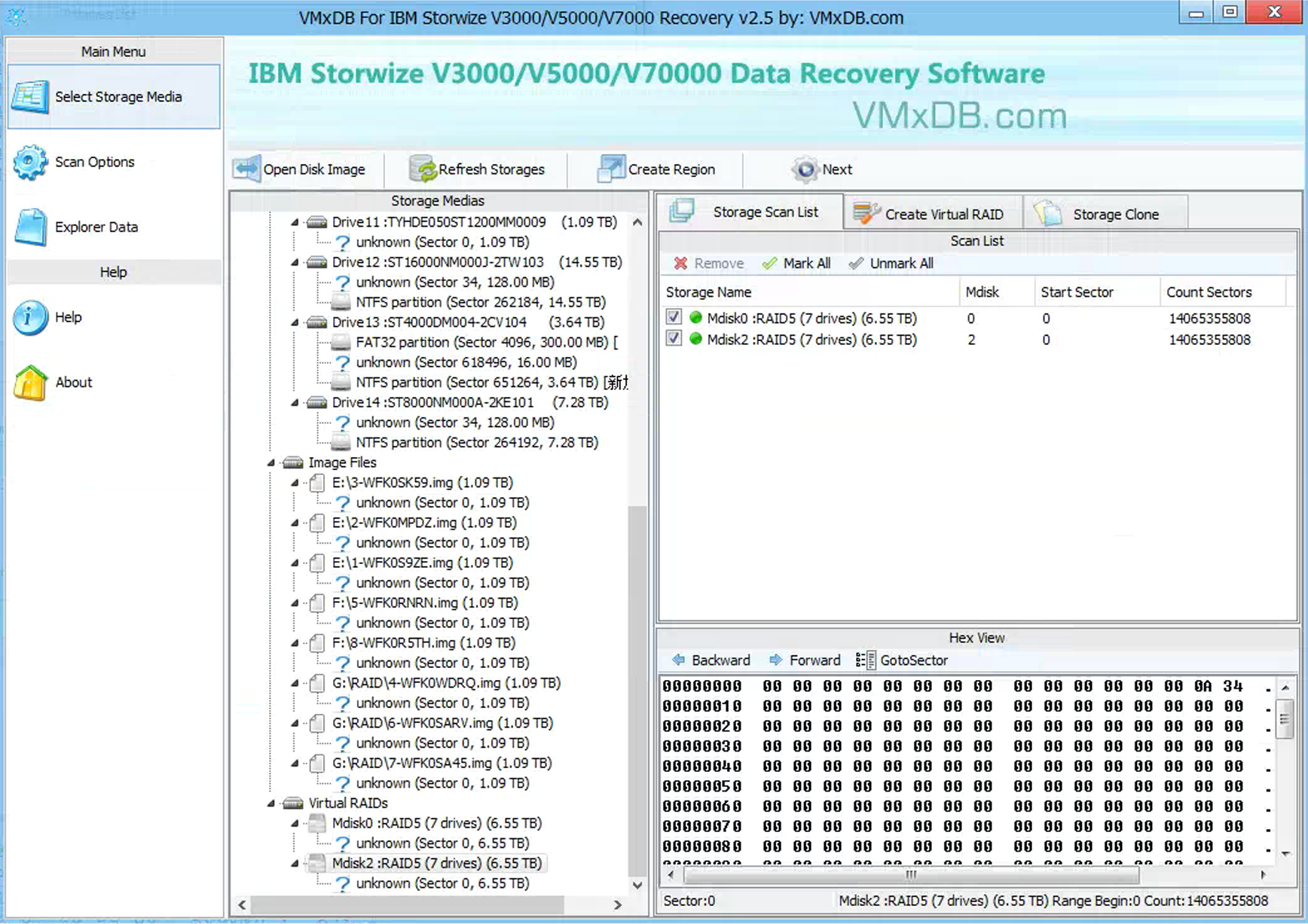
Task: Open the Help icon in the sidebar
Action: [x=30, y=318]
